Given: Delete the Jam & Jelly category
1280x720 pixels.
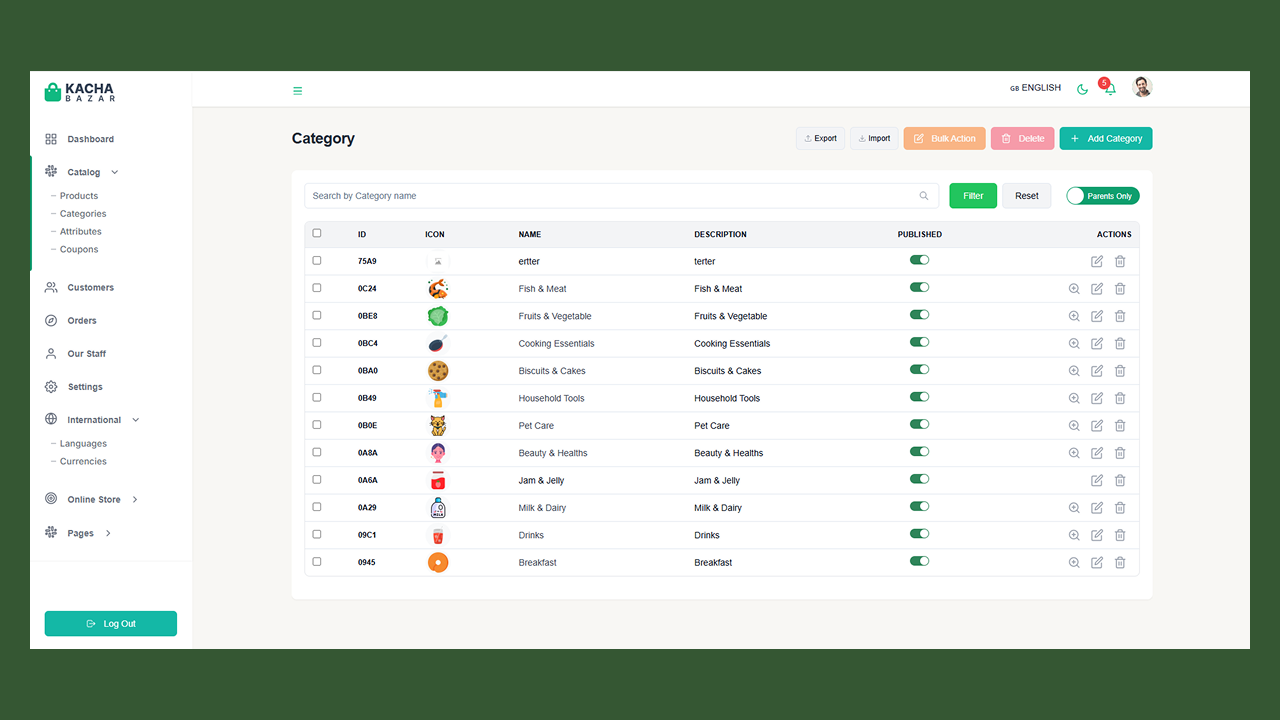Looking at the screenshot, I should [1120, 480].
